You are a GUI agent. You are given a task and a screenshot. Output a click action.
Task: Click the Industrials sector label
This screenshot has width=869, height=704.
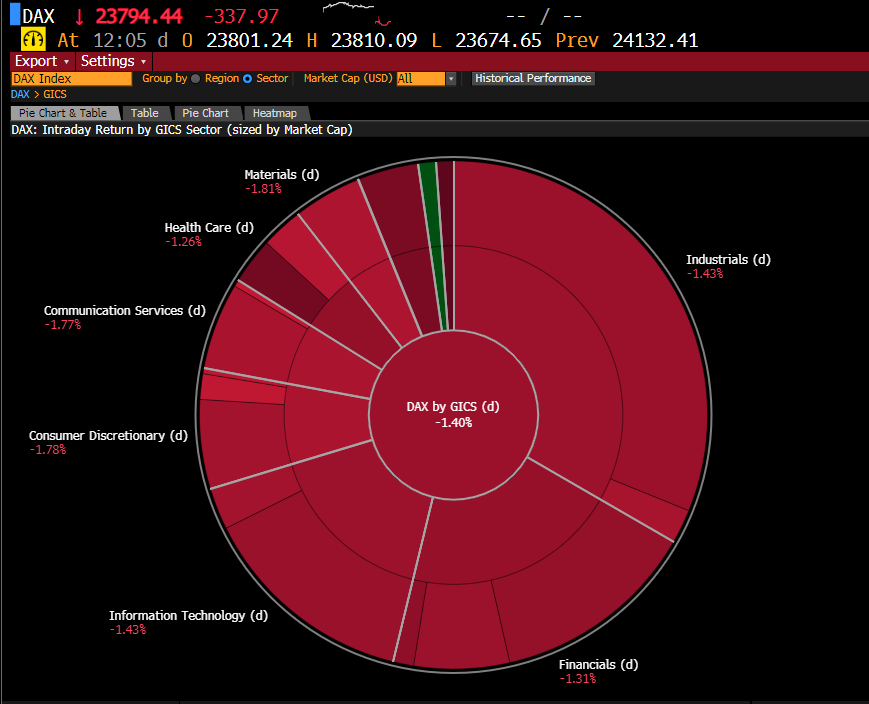[728, 260]
